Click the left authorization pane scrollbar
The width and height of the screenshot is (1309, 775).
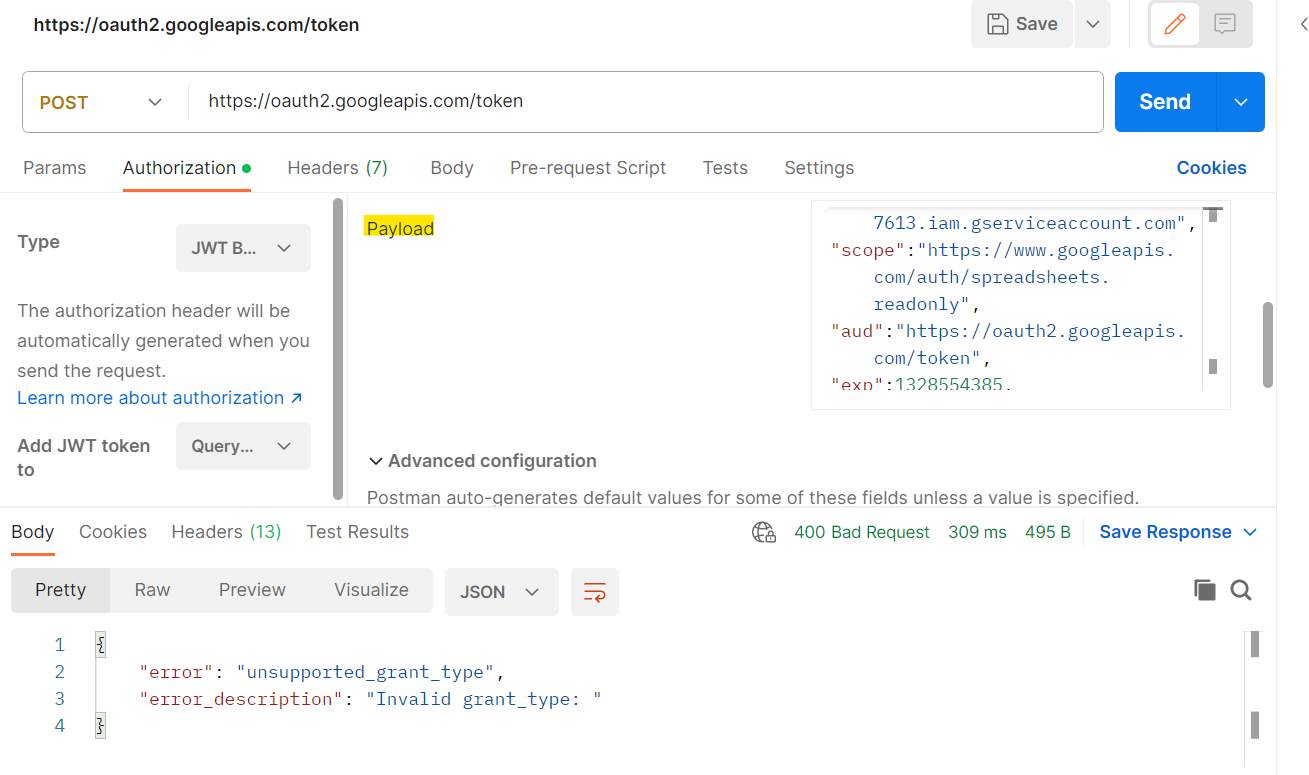point(338,348)
